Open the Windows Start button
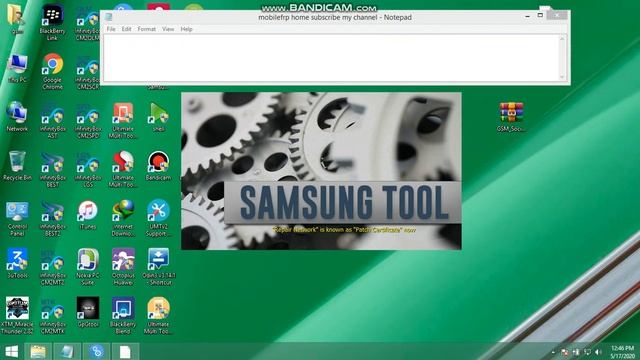640x360 pixels. (11, 351)
